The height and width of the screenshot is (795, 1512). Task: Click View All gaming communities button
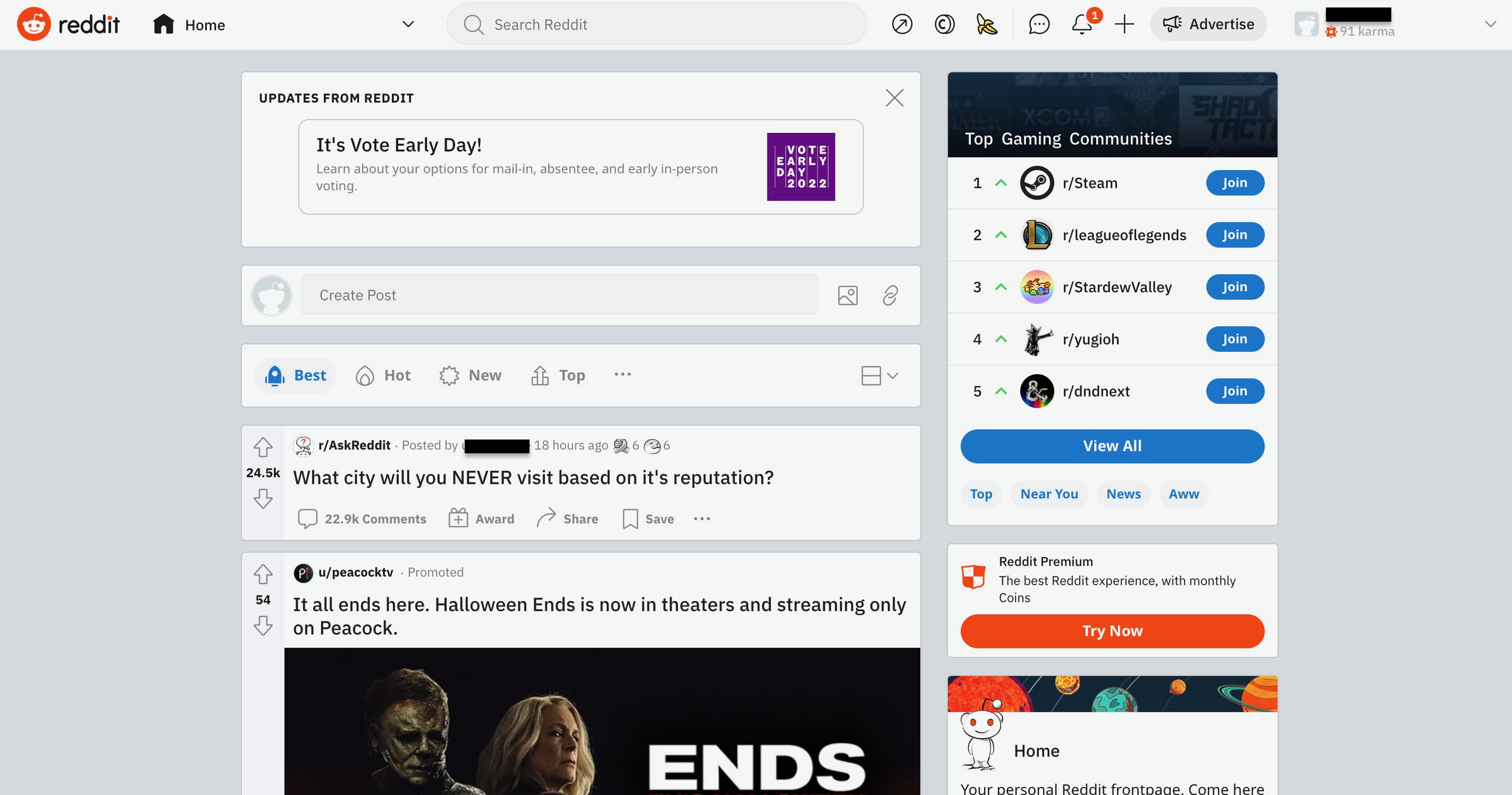click(1112, 445)
